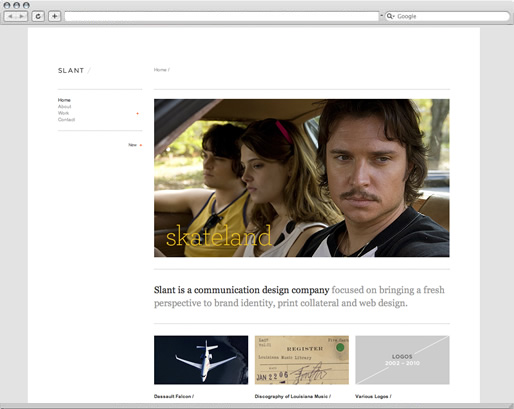514x409 pixels.
Task: Open the Home navigation link
Action: tap(64, 100)
